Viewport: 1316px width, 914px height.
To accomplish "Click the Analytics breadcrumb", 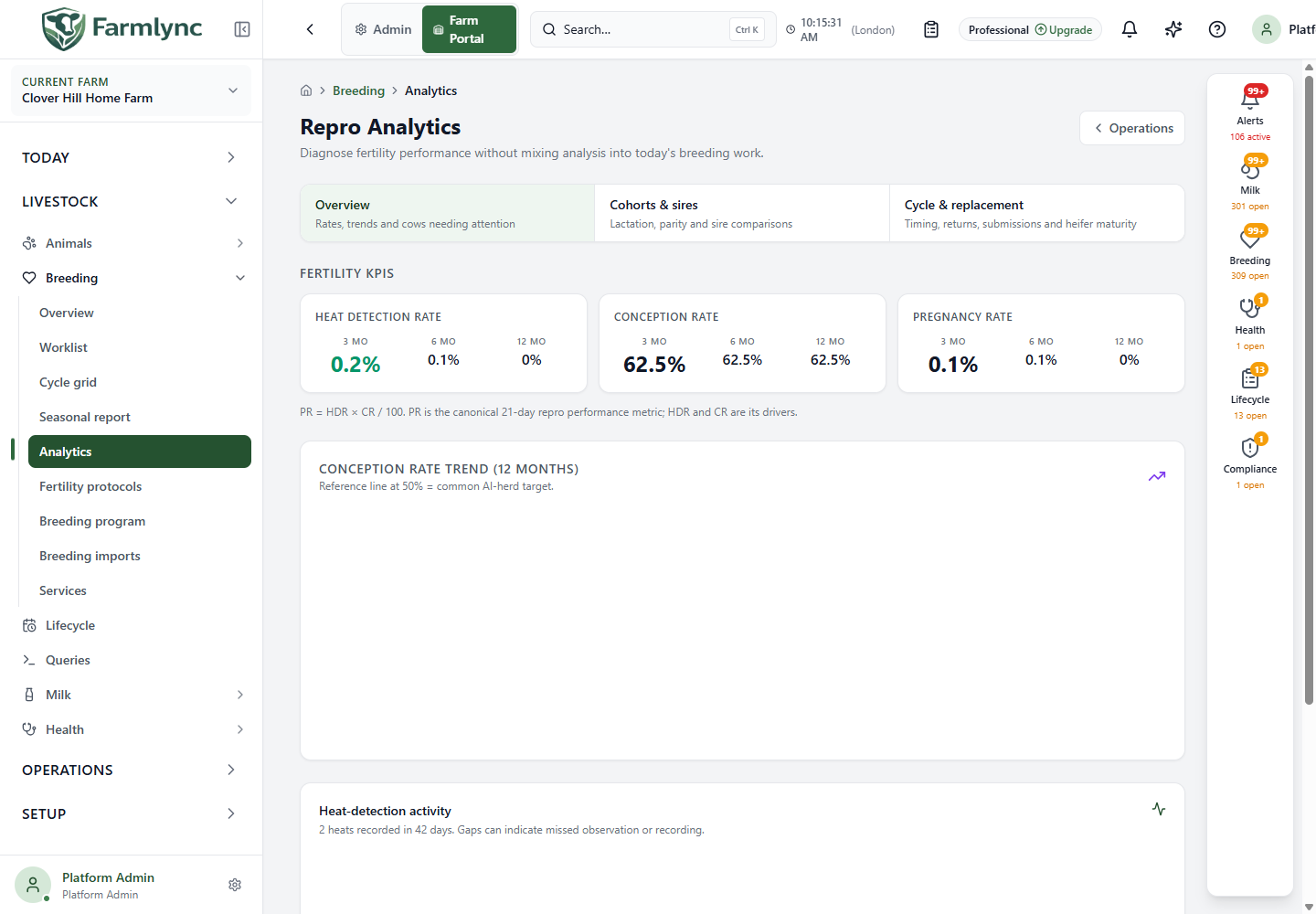I will 430,90.
